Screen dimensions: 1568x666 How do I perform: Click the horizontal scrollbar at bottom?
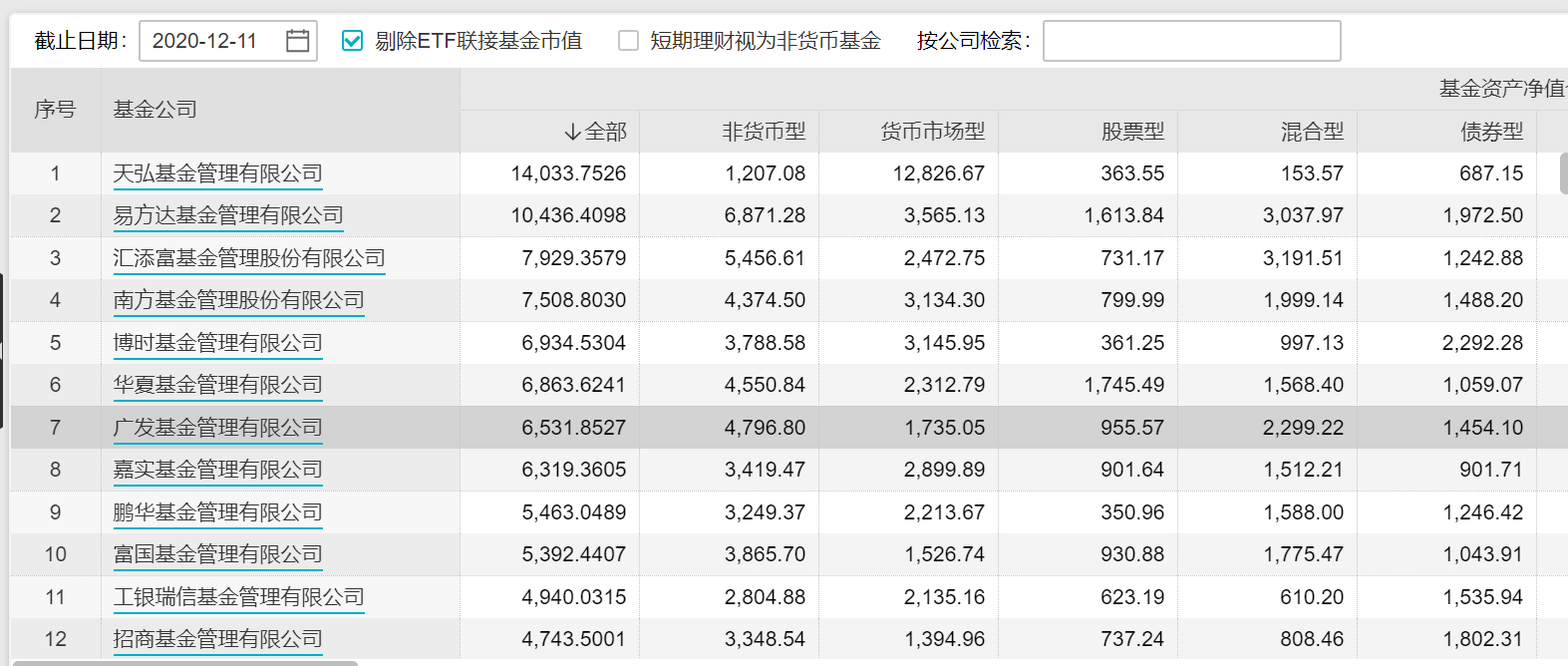(x=184, y=662)
